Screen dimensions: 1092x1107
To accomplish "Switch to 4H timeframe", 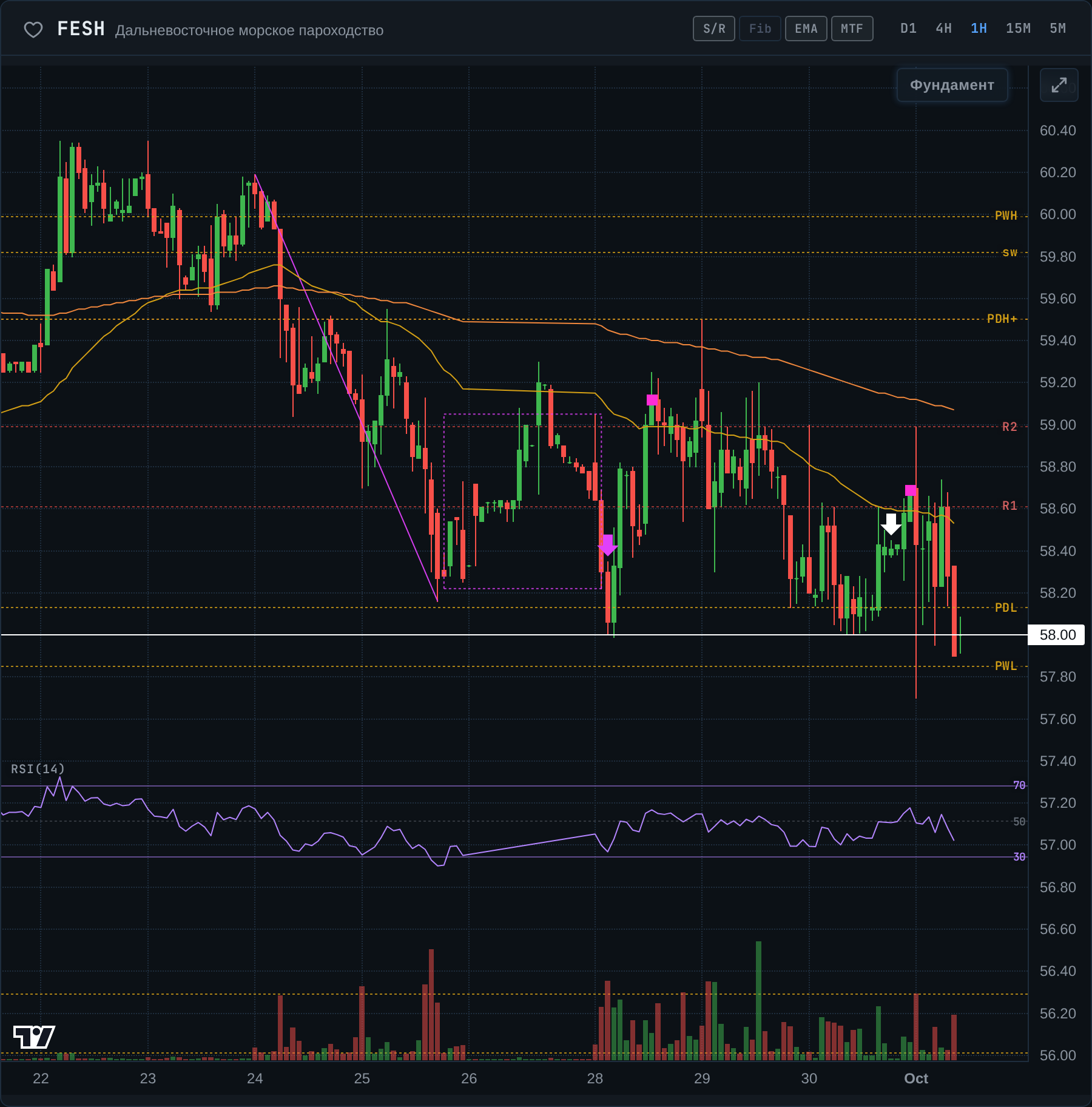I will pyautogui.click(x=943, y=29).
